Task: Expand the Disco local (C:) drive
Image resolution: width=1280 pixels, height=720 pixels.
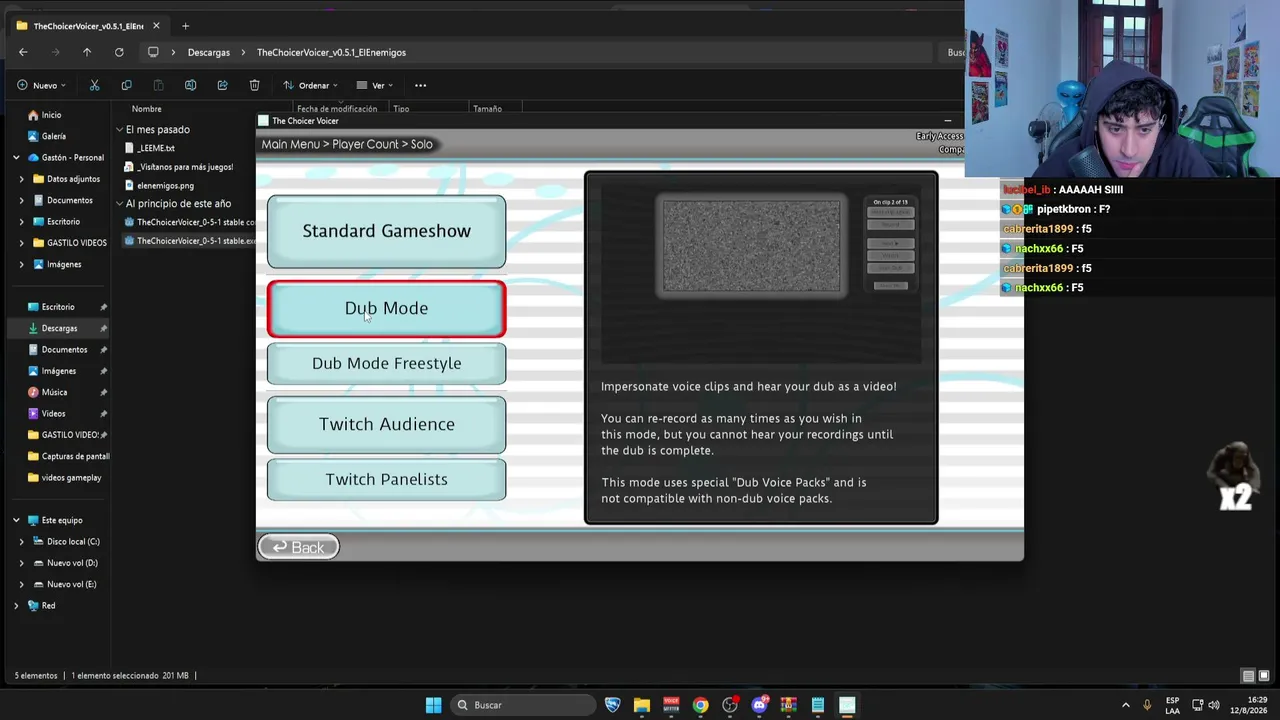Action: pos(22,542)
